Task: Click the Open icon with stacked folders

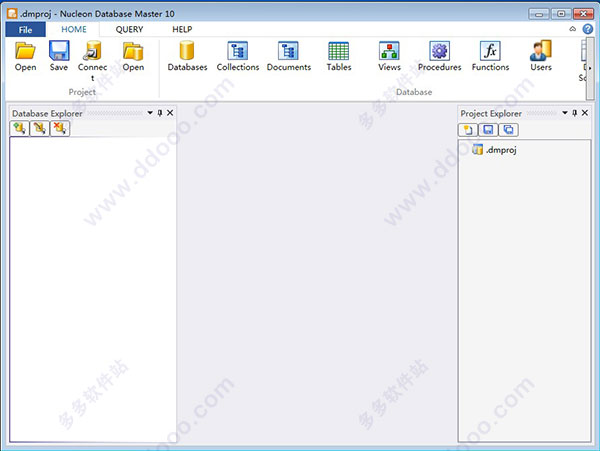Action: [x=133, y=56]
